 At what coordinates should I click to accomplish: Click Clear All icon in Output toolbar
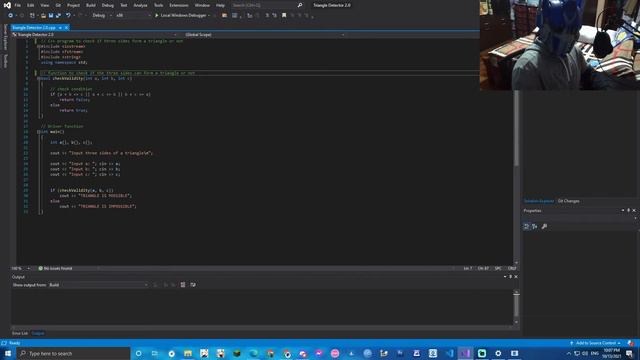(183, 285)
